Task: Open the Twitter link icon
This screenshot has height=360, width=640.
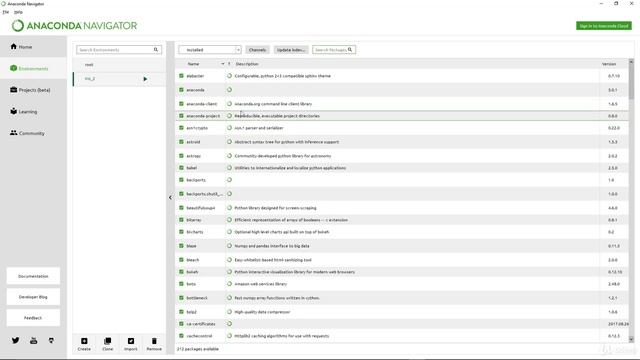Action: (16, 340)
